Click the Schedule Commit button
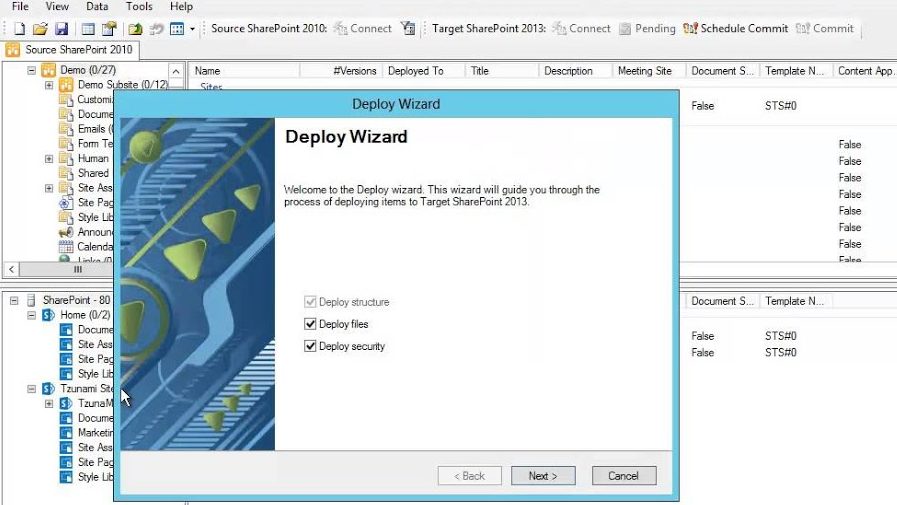Image resolution: width=897 pixels, height=505 pixels. 736,28
